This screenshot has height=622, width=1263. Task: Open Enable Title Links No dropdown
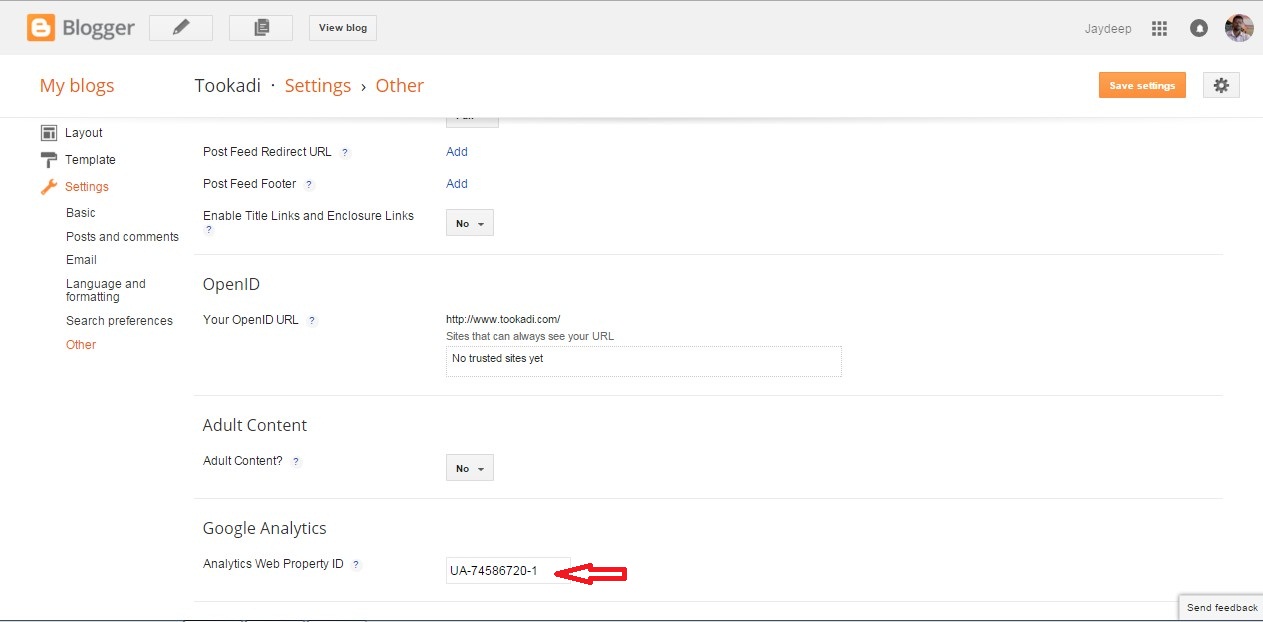470,223
